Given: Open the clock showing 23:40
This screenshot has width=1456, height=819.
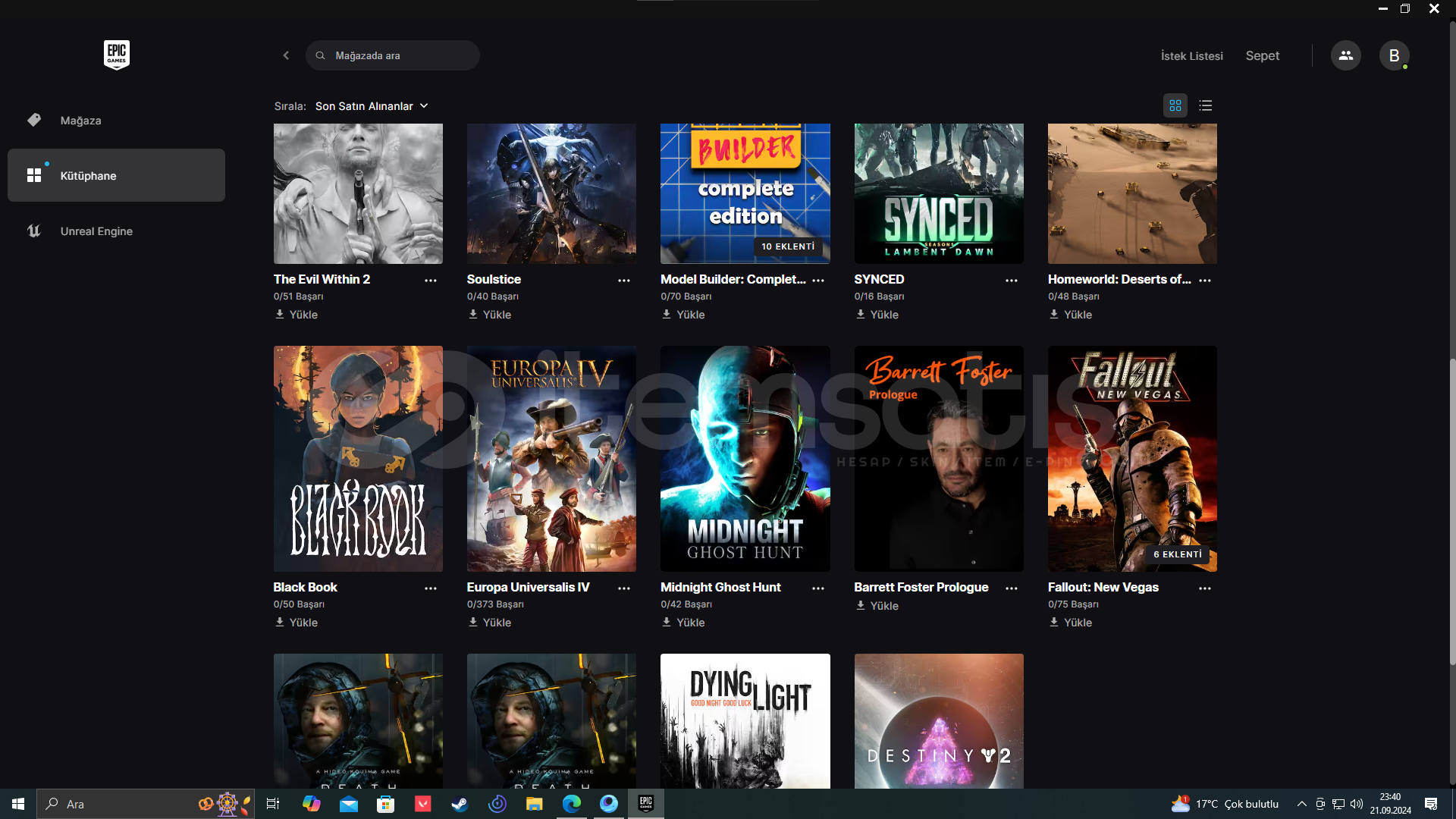Looking at the screenshot, I should click(x=1390, y=804).
